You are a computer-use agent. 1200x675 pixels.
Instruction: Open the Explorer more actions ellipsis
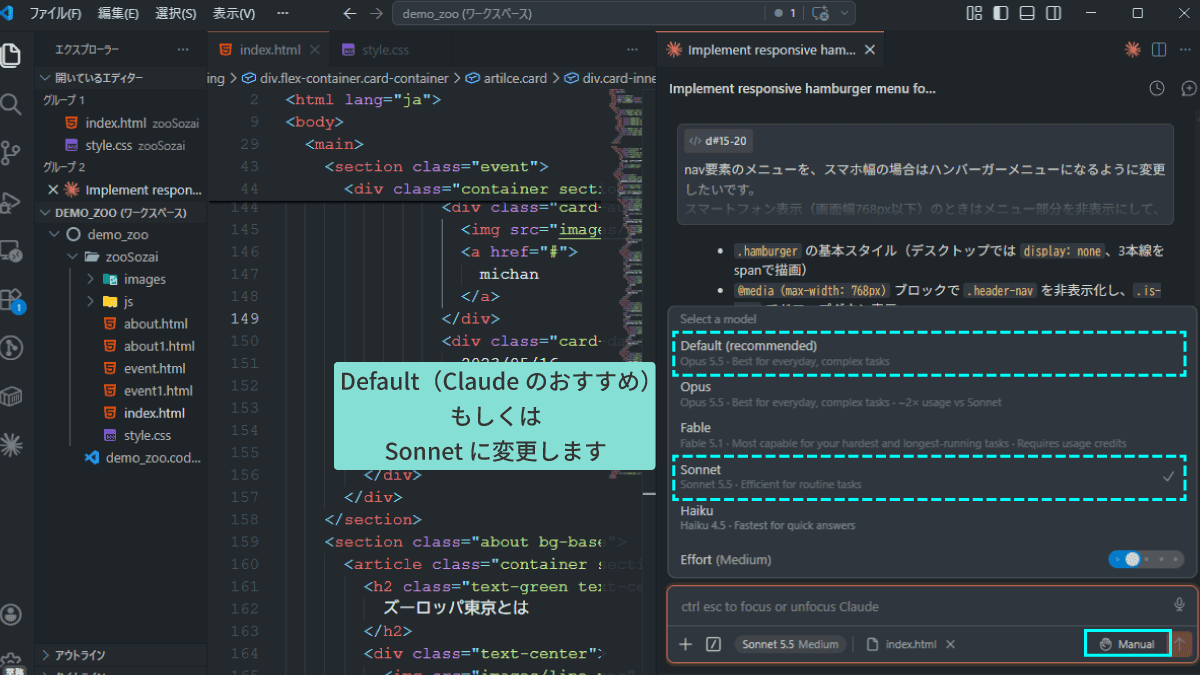[182, 49]
